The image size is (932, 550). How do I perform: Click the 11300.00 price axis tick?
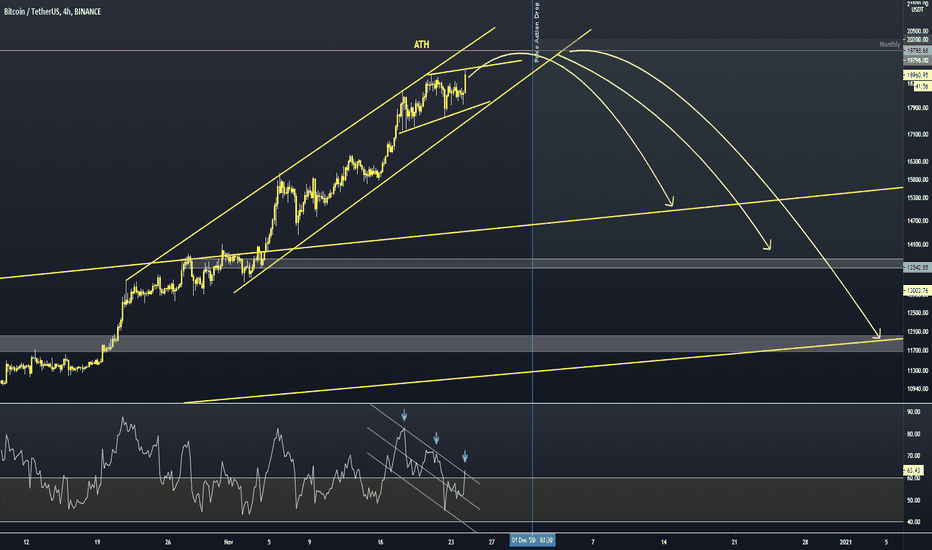(x=918, y=371)
